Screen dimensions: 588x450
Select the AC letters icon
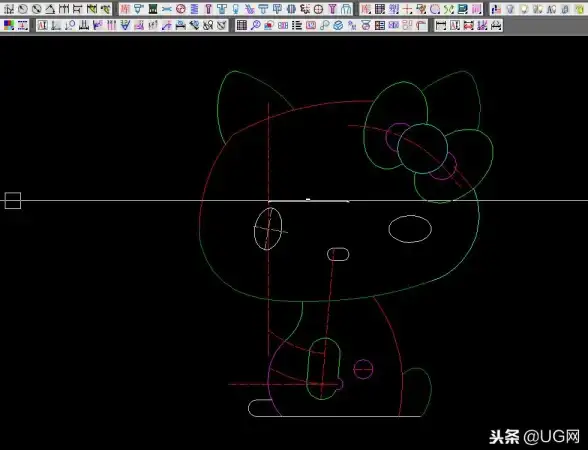pyautogui.click(x=551, y=9)
